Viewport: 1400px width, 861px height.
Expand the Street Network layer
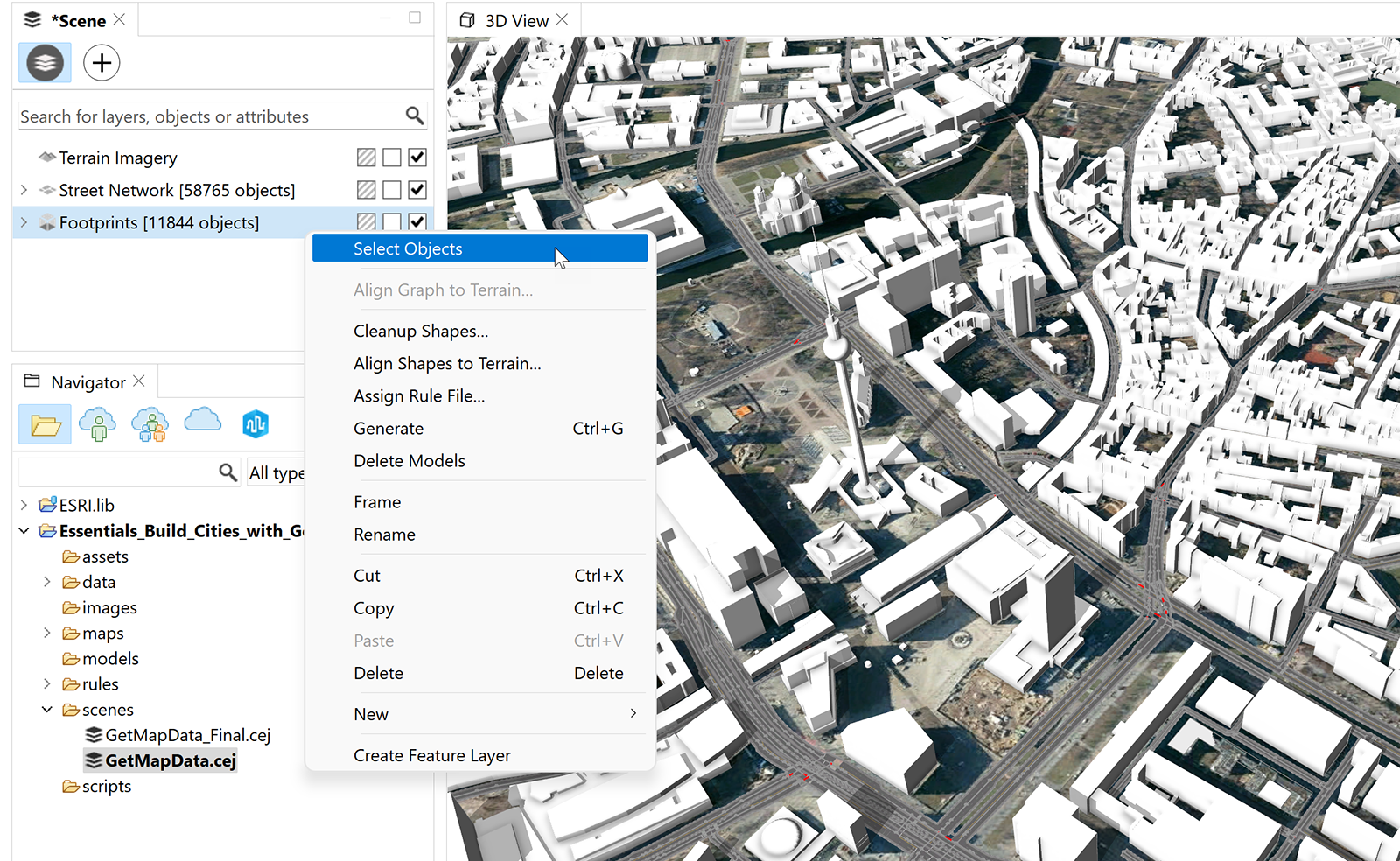[22, 189]
